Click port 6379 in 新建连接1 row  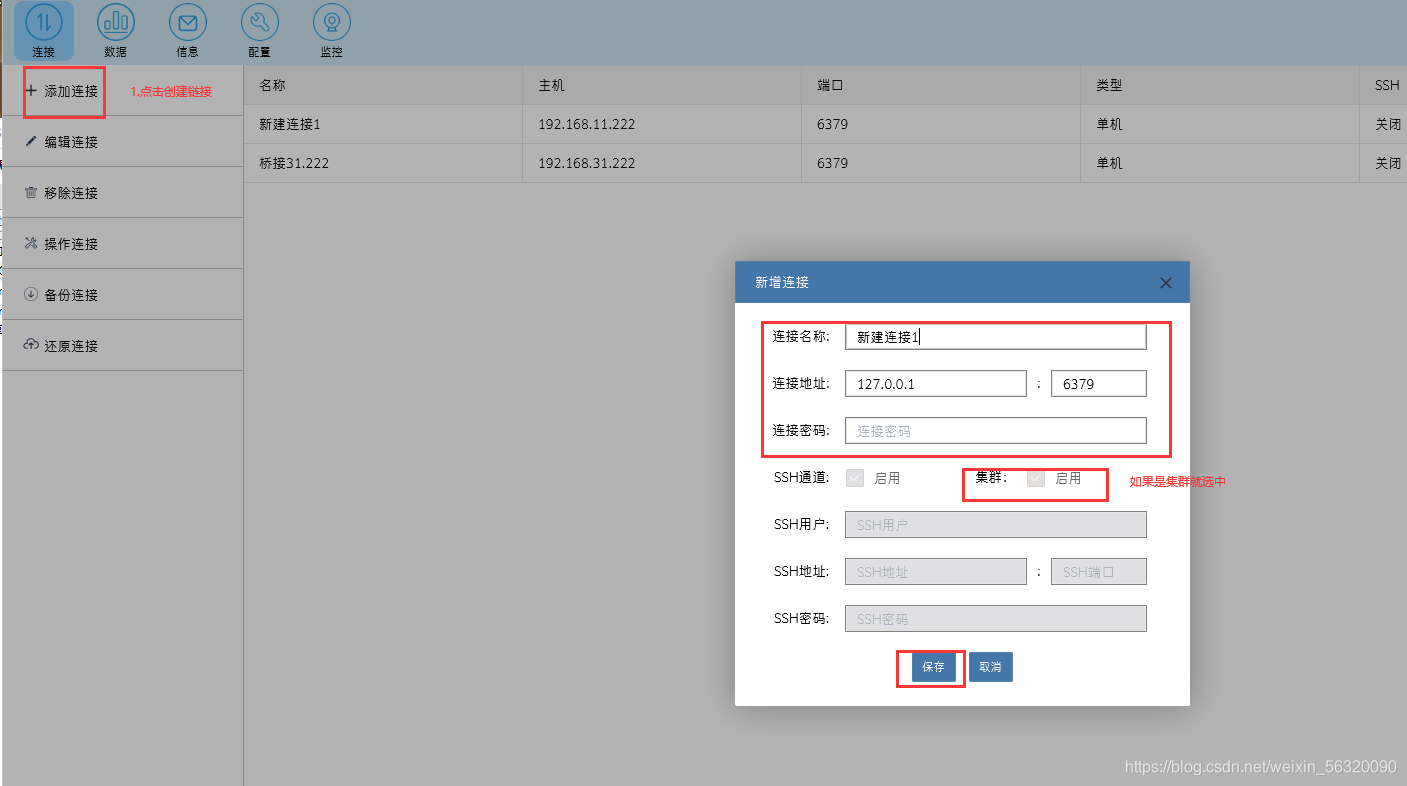pyautogui.click(x=832, y=125)
